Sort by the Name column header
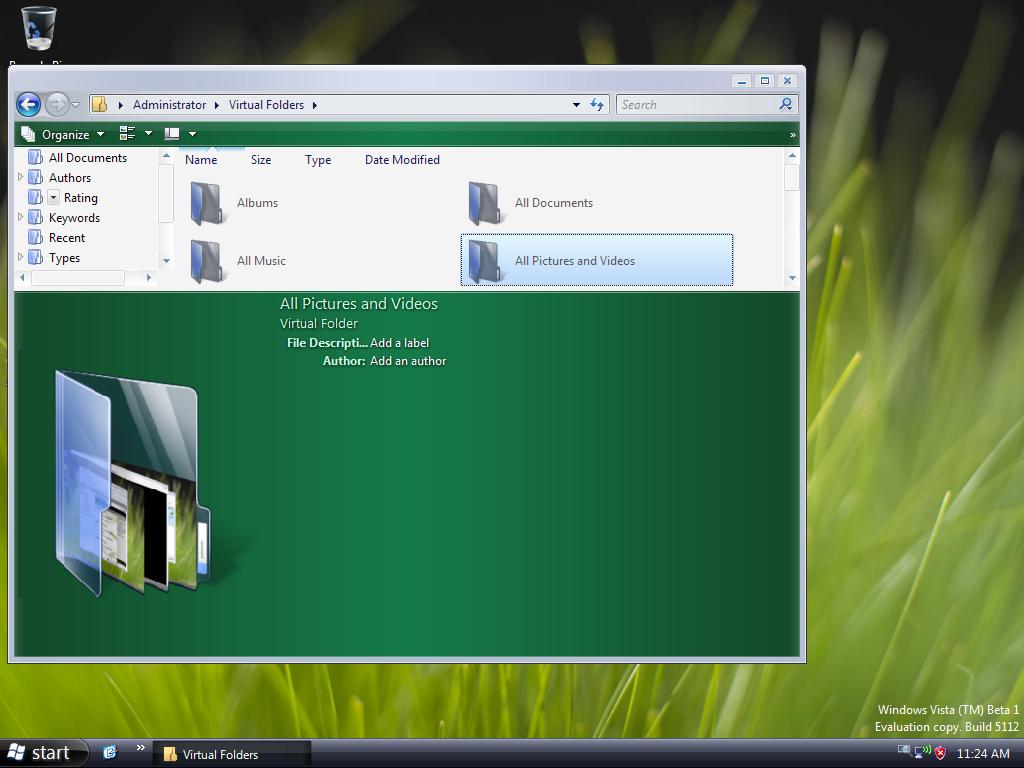 (x=200, y=160)
